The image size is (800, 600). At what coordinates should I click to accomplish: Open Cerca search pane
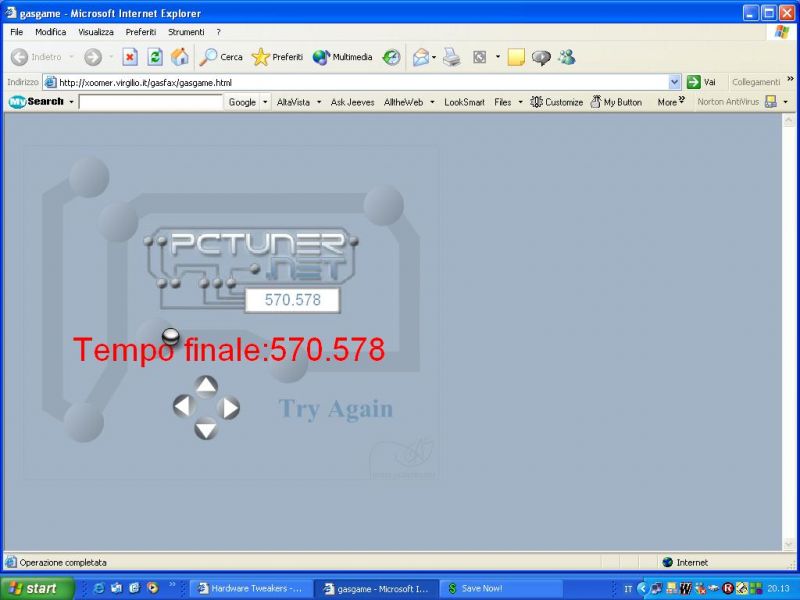coord(220,57)
